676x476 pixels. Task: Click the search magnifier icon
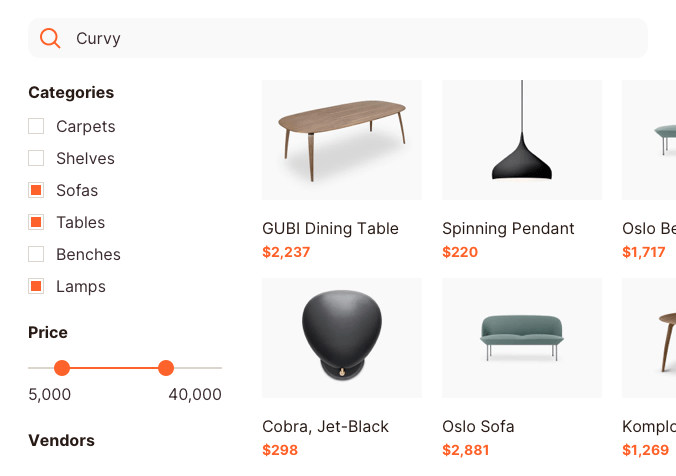tap(50, 39)
